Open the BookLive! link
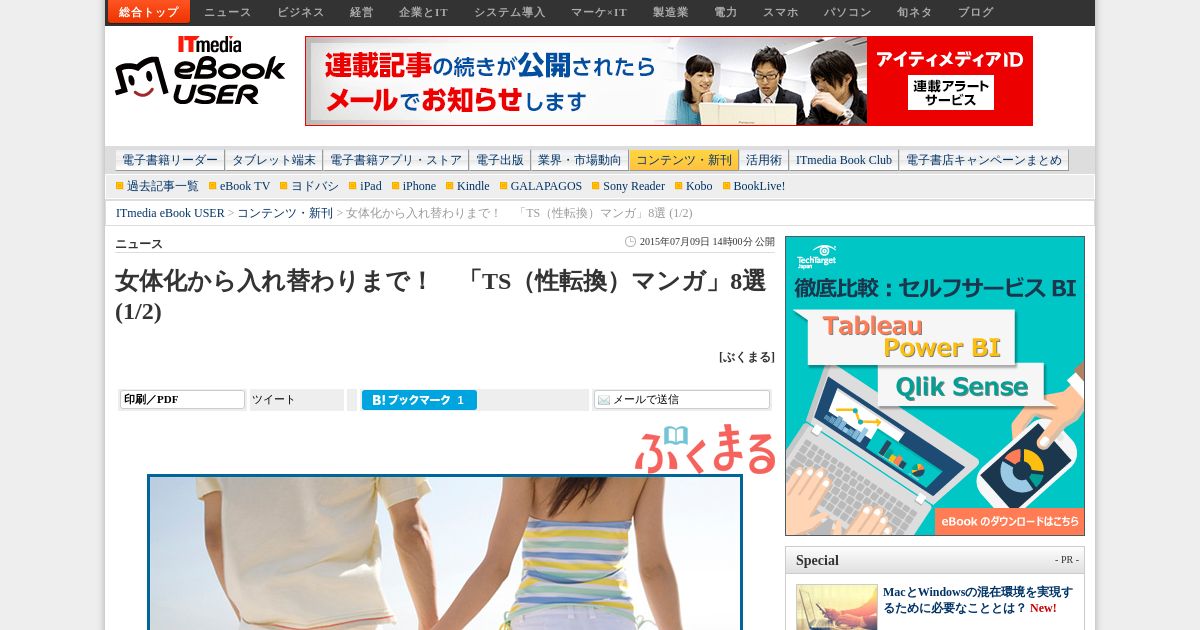This screenshot has height=630, width=1200. pos(759,186)
